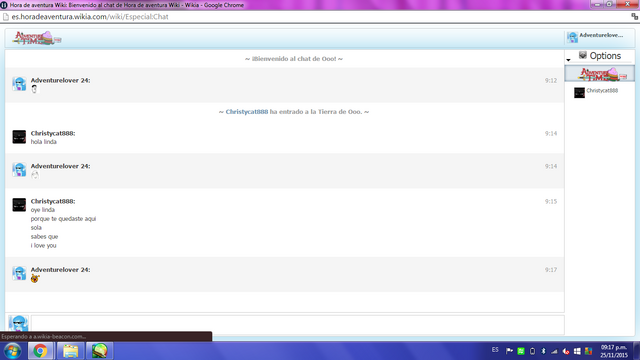Open the taskbar clock showing 09:17 p.m.
This screenshot has width=640, height=360.
pyautogui.click(x=613, y=351)
